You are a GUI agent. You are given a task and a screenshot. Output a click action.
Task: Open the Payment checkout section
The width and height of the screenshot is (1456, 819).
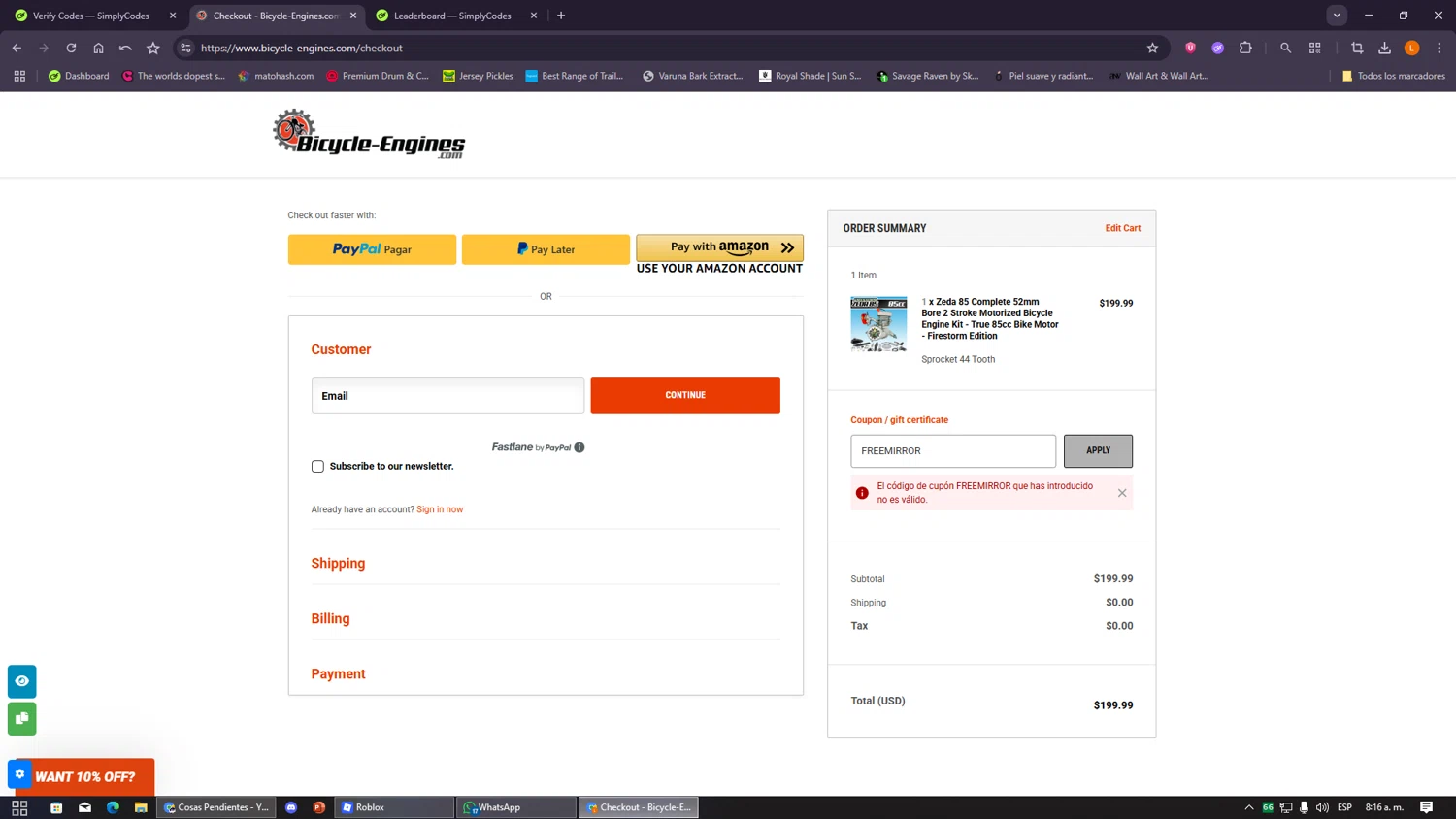[x=338, y=674]
